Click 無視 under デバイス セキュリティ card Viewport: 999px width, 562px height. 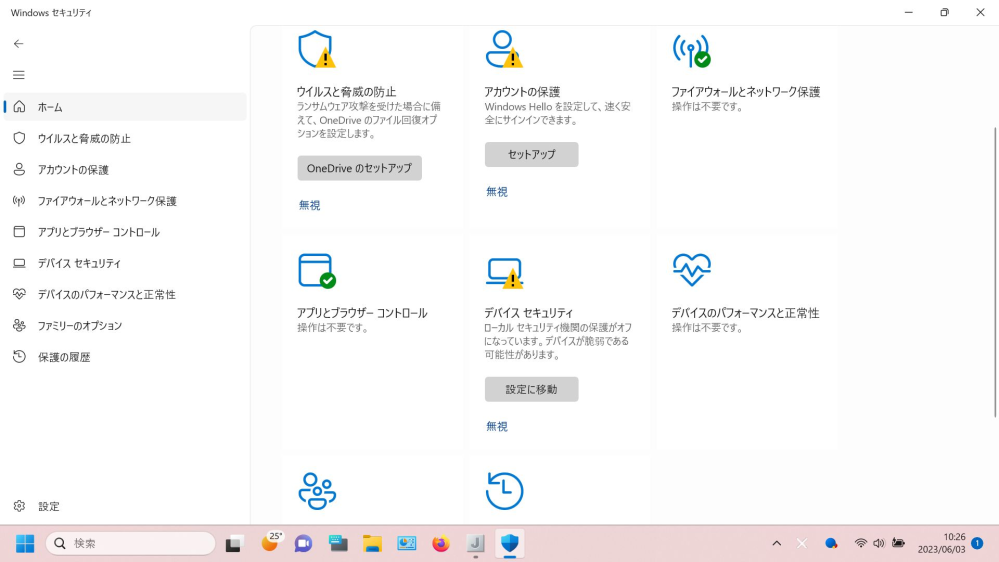pos(497,426)
